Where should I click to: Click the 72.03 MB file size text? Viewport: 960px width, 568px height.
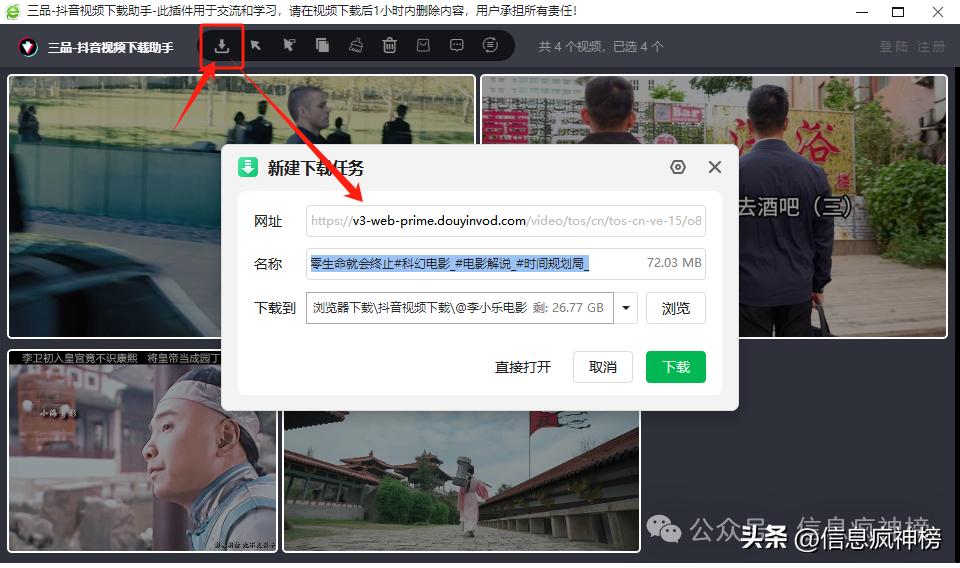[674, 263]
